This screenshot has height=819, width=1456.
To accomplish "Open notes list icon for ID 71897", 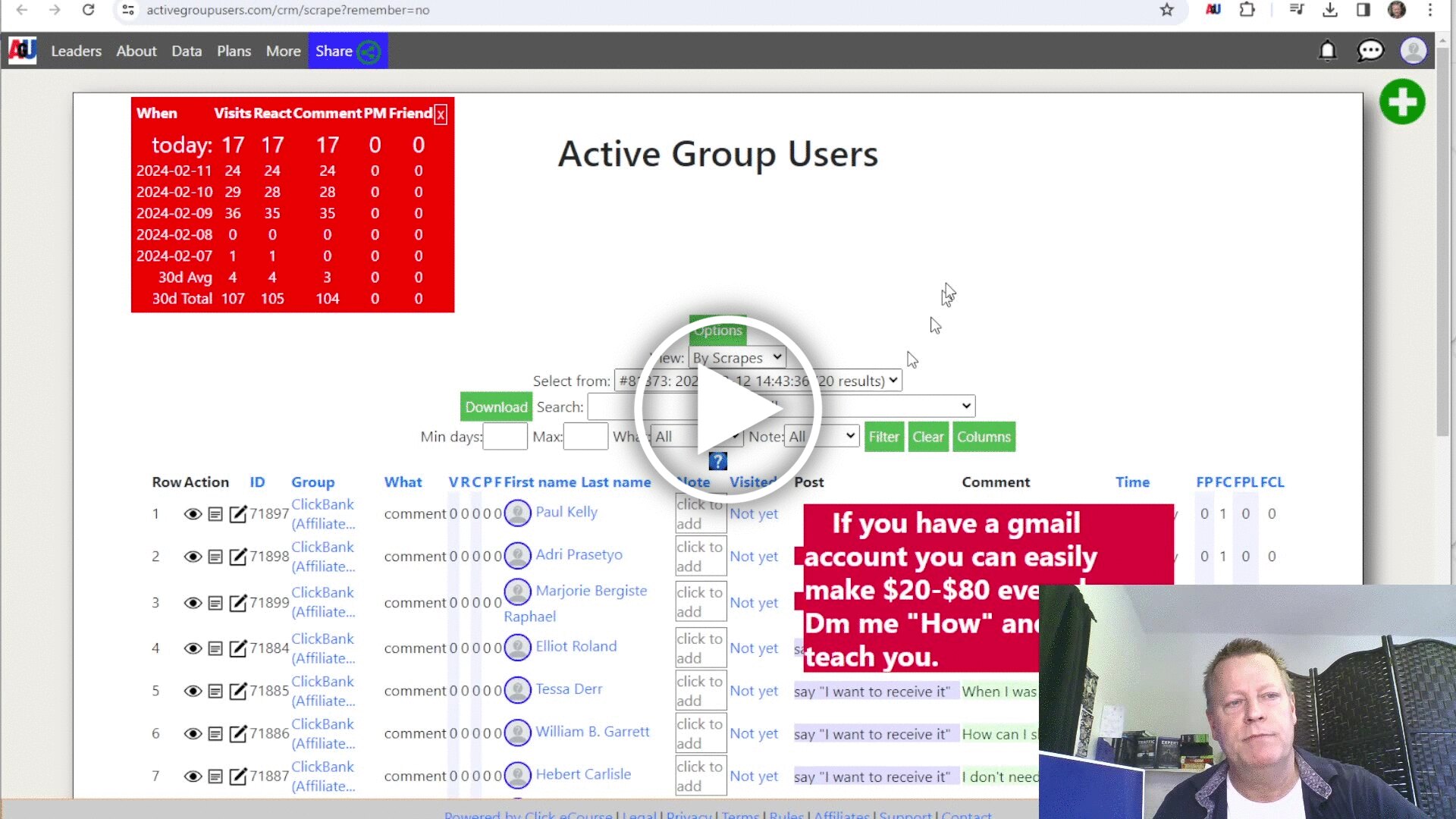I will tap(215, 514).
